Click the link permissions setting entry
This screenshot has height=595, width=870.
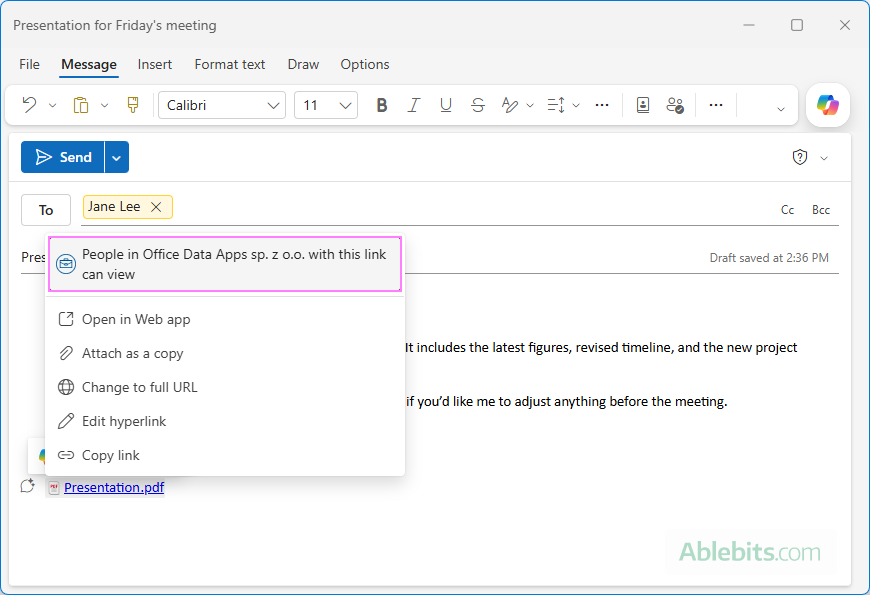(x=225, y=264)
